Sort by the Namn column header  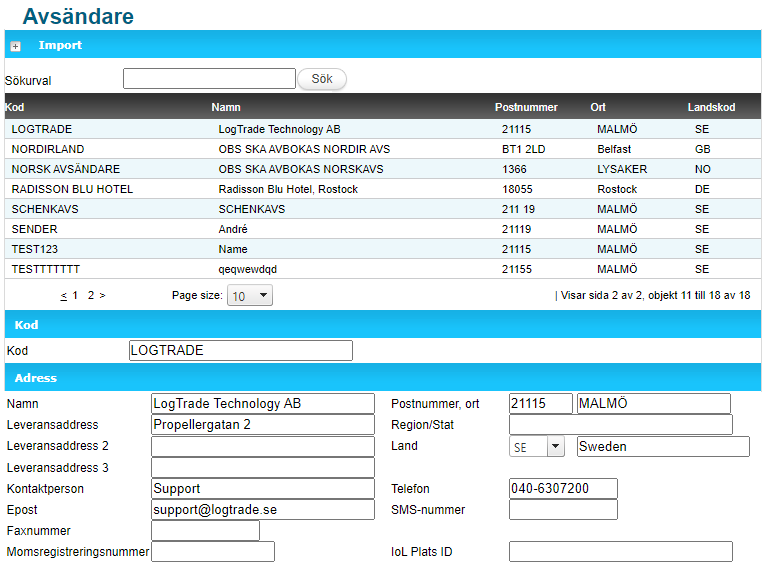pyautogui.click(x=226, y=107)
